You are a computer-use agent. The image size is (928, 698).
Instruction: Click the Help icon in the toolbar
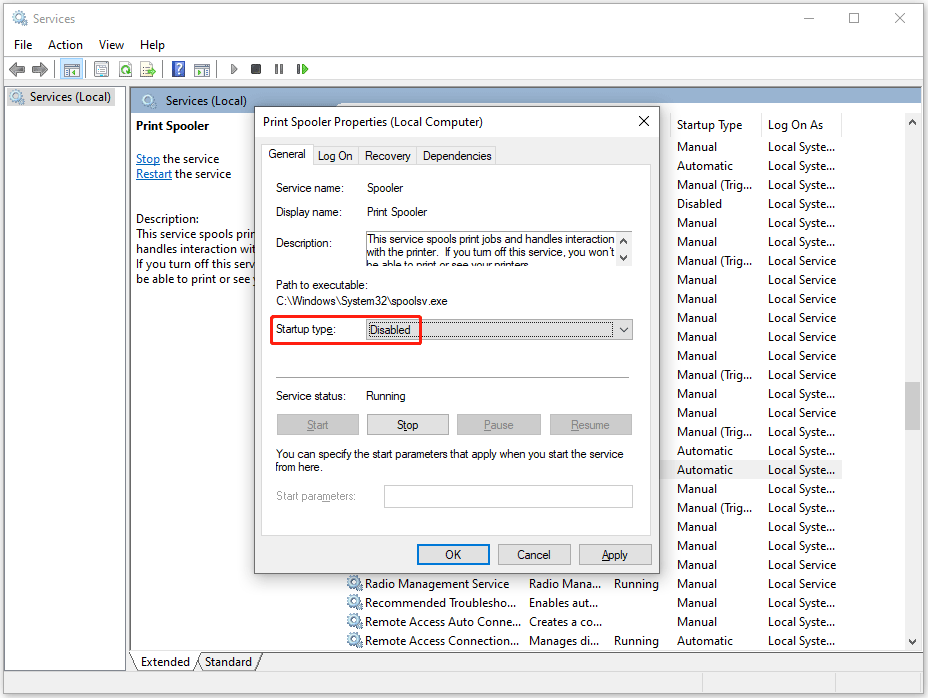tap(178, 69)
